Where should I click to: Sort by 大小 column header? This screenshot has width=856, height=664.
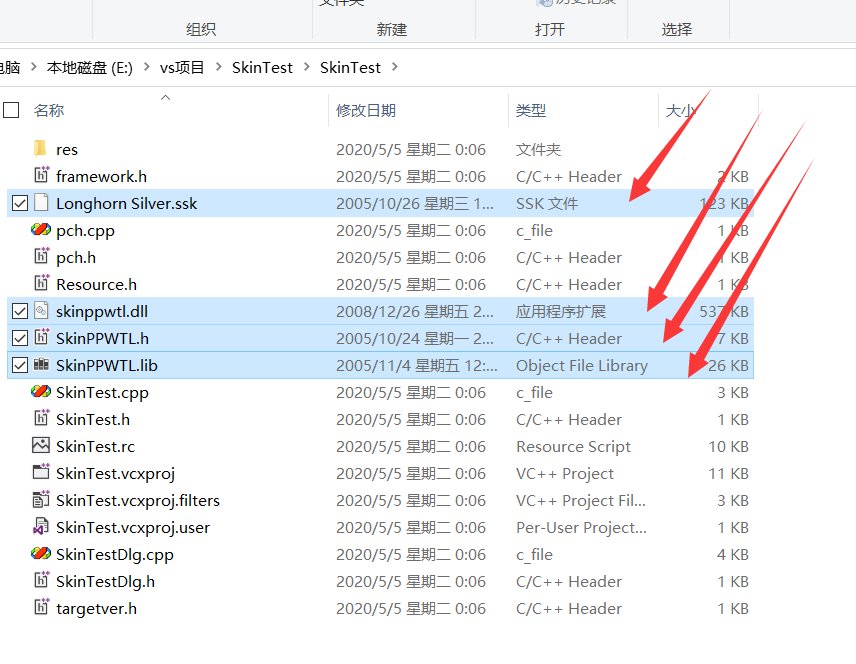(681, 110)
